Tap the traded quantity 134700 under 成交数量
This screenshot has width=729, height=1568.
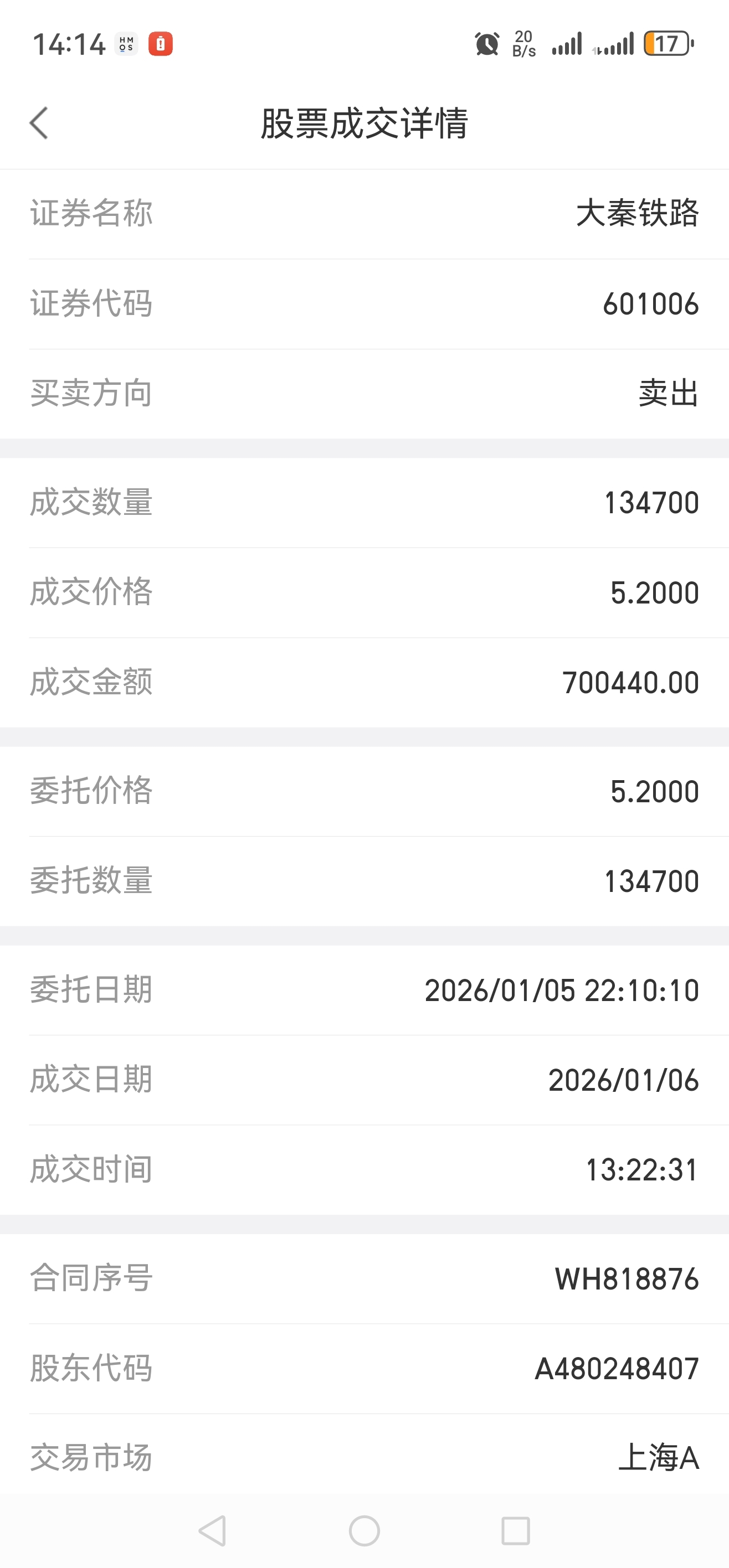(x=651, y=503)
